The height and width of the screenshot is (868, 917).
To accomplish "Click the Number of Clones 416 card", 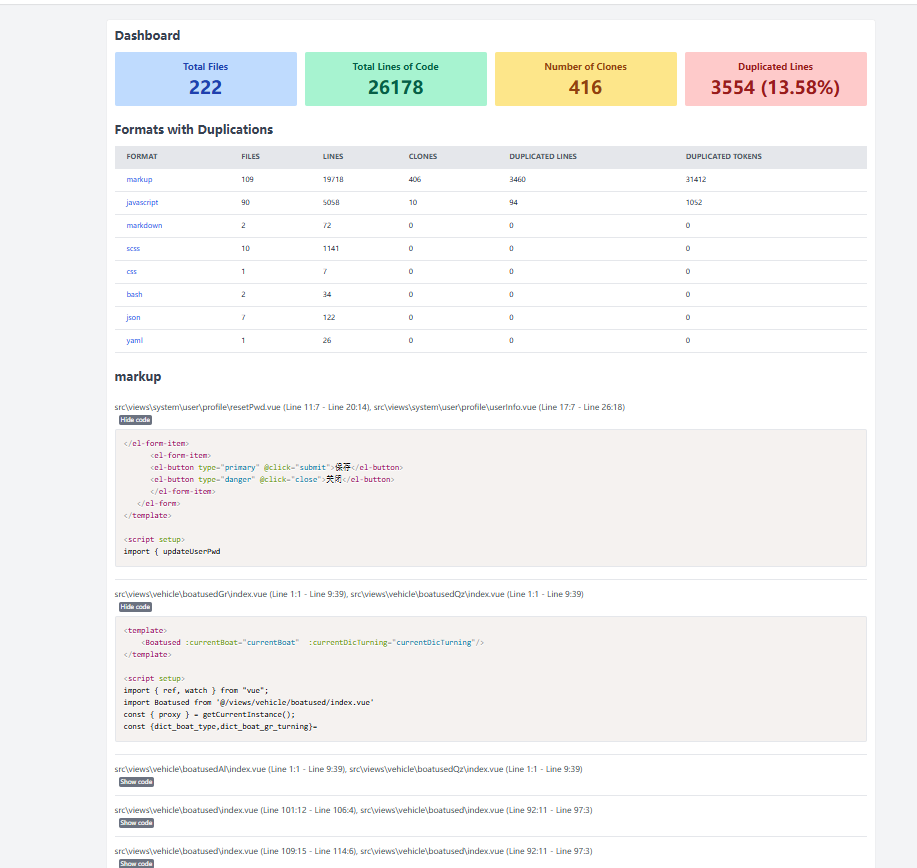I will pos(586,79).
